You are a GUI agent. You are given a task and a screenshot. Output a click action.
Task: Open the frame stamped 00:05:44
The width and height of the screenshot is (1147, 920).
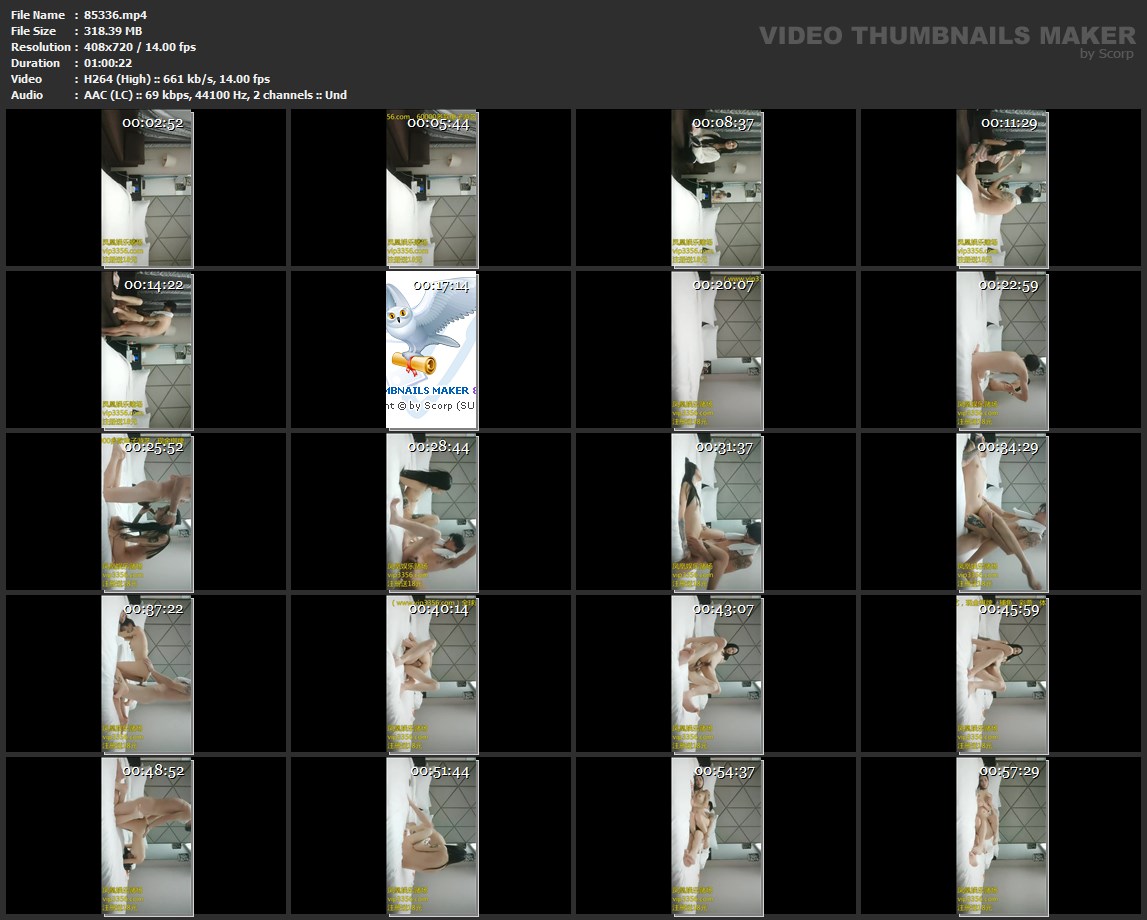coord(431,188)
